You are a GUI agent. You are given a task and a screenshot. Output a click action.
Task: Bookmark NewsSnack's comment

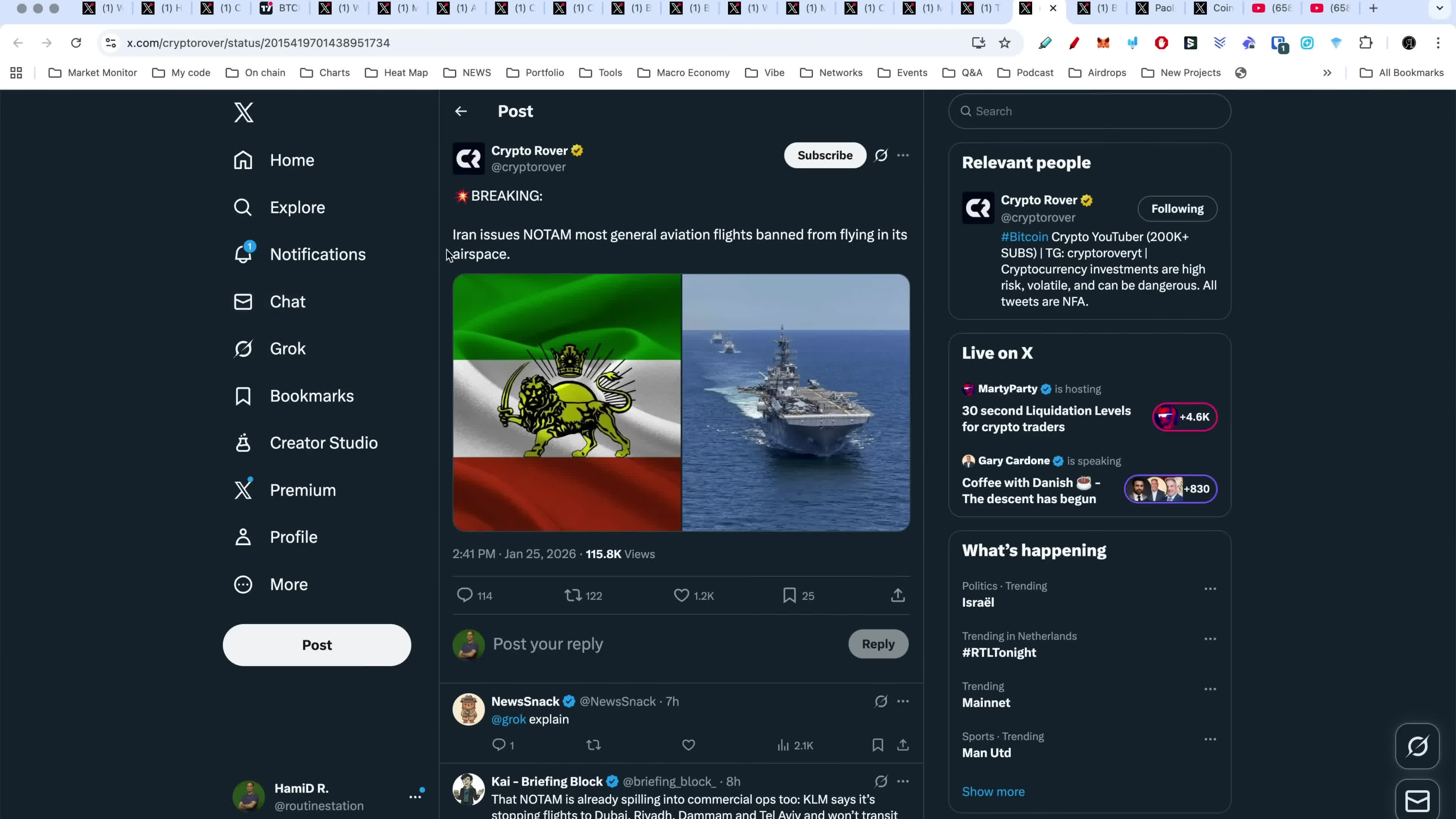877,745
